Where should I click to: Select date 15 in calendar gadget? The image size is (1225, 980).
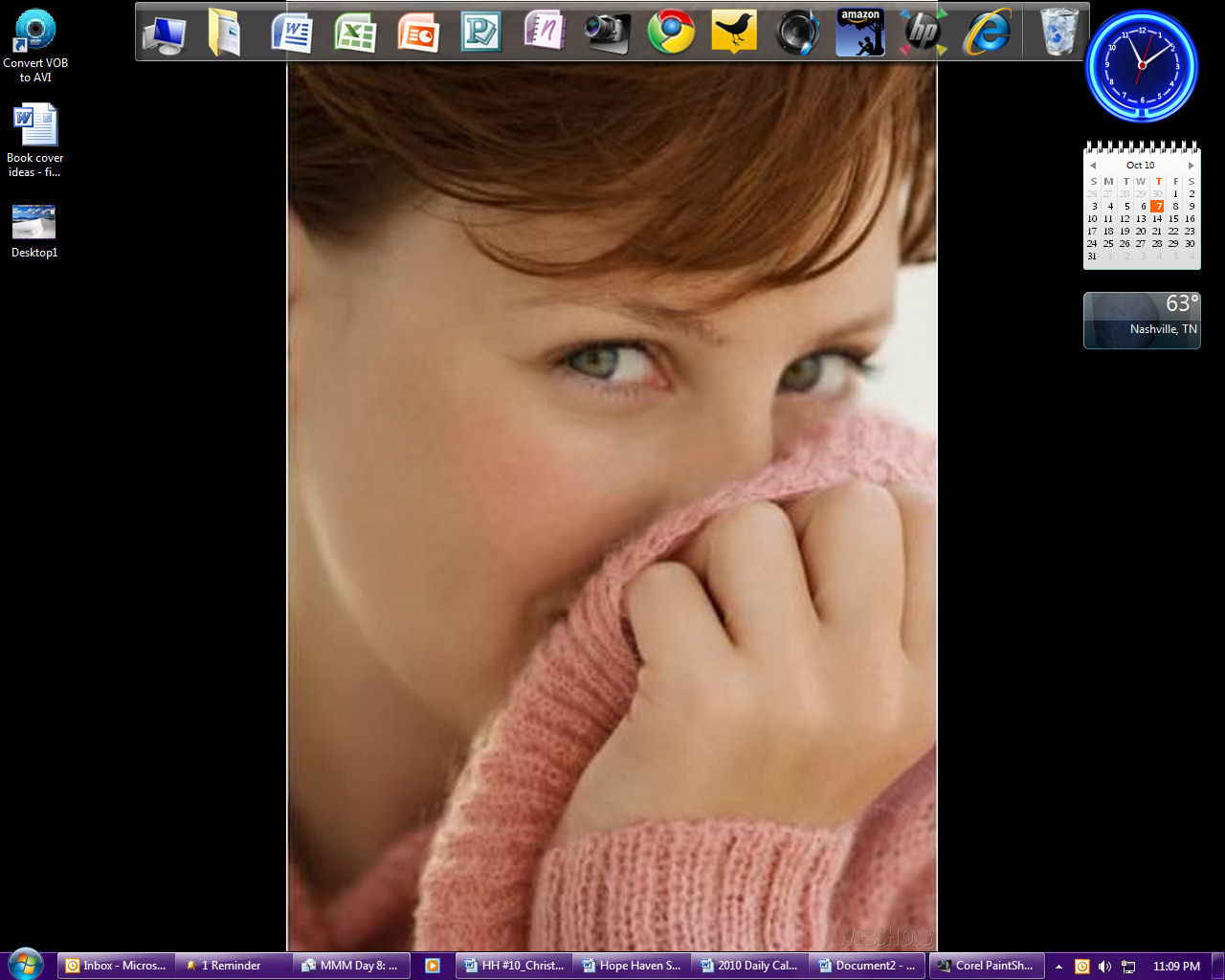point(1173,219)
